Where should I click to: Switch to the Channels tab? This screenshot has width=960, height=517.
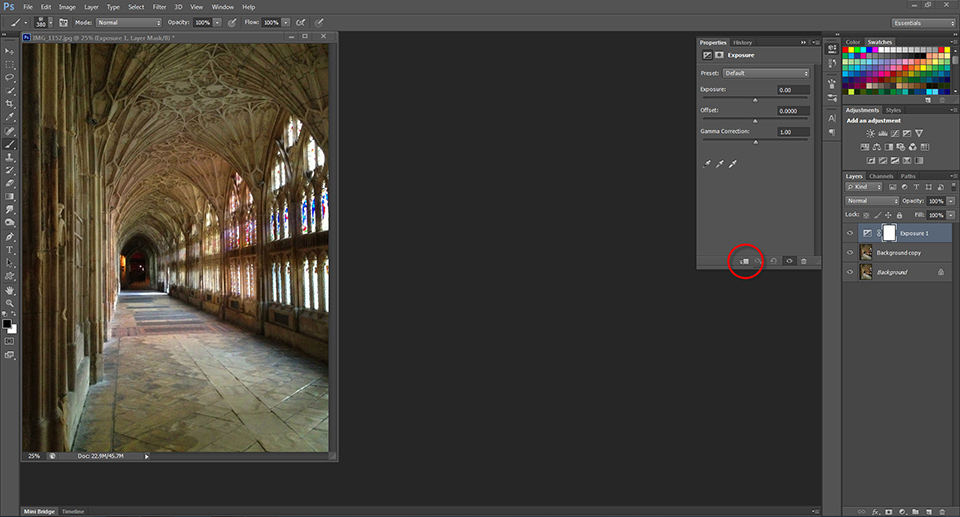(x=881, y=176)
